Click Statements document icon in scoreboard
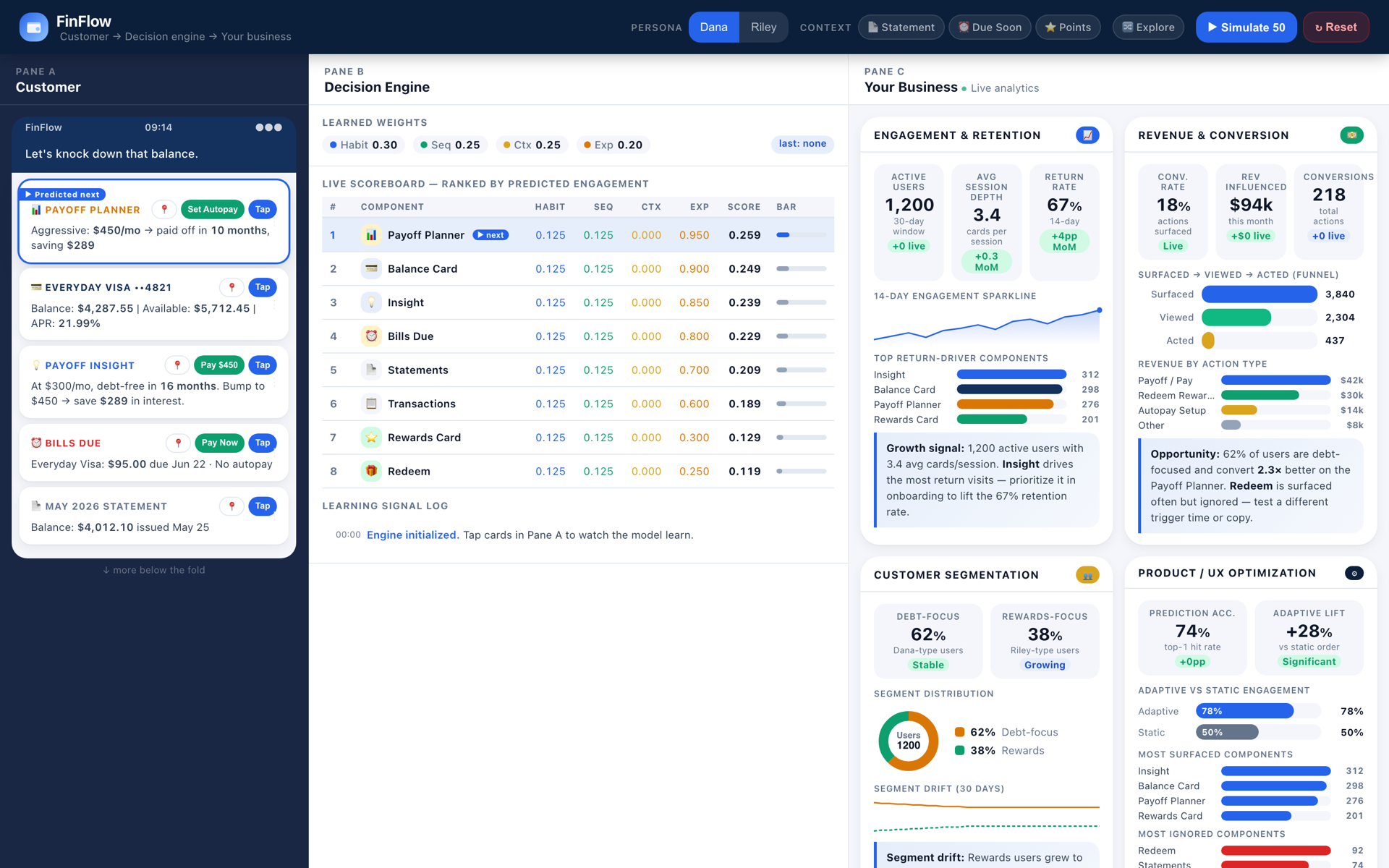Viewport: 1389px width, 868px height. 371,370
